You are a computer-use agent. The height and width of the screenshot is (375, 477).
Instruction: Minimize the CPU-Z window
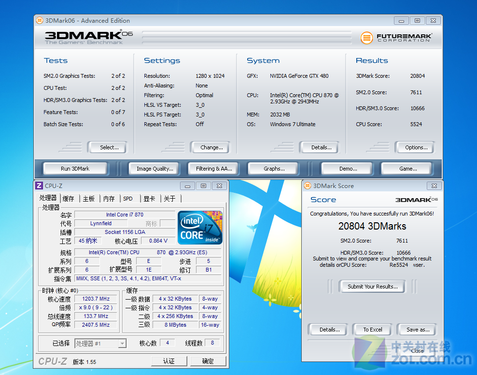coord(188,186)
